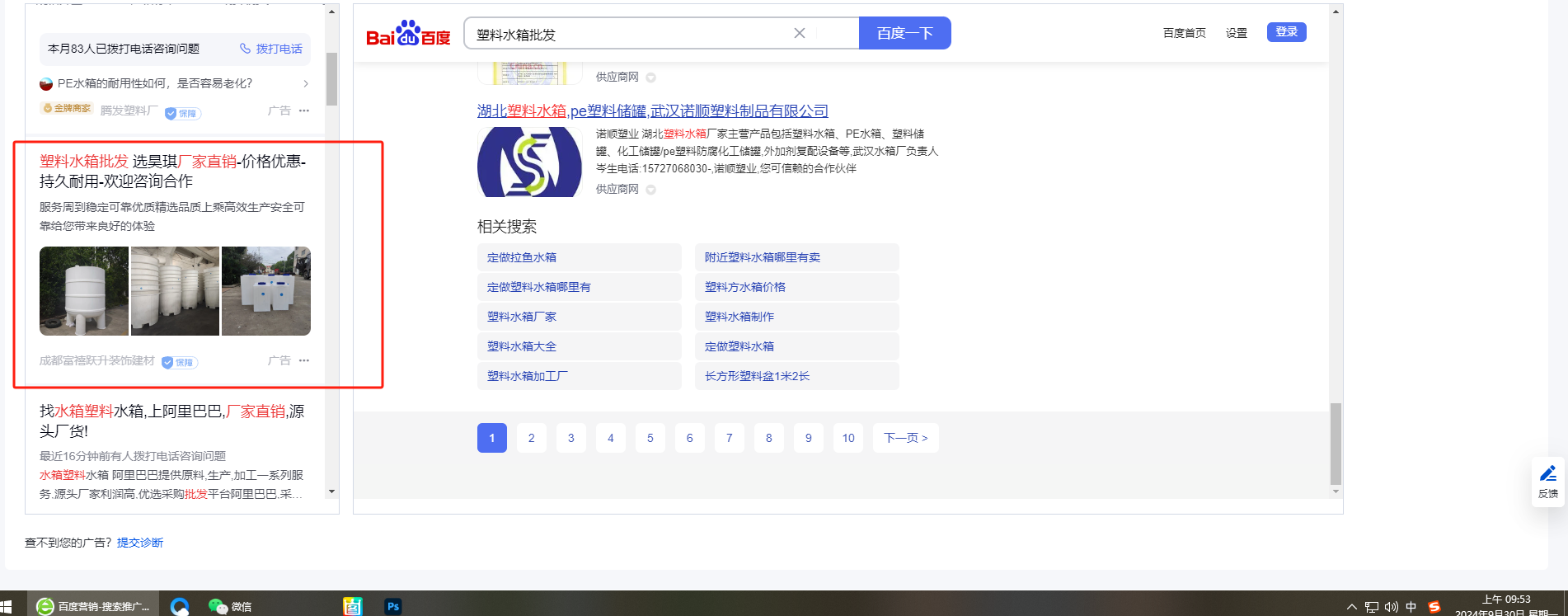Open the taskbar clock showing 09:53

pos(1505,606)
